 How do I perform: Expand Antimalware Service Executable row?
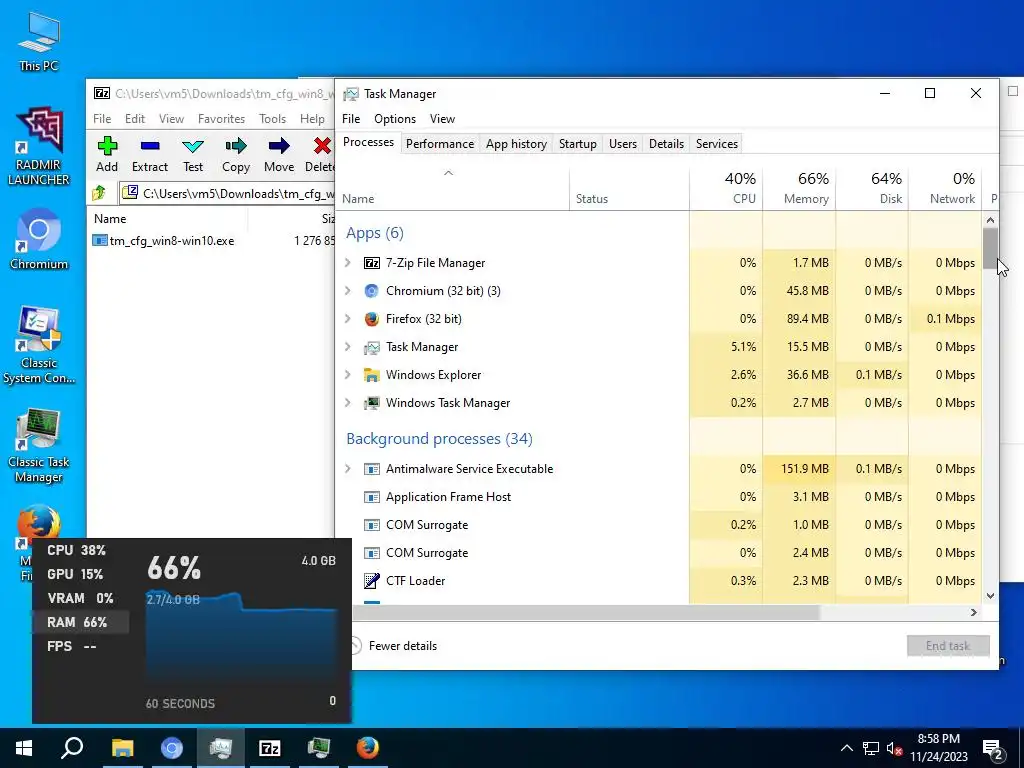coord(348,469)
